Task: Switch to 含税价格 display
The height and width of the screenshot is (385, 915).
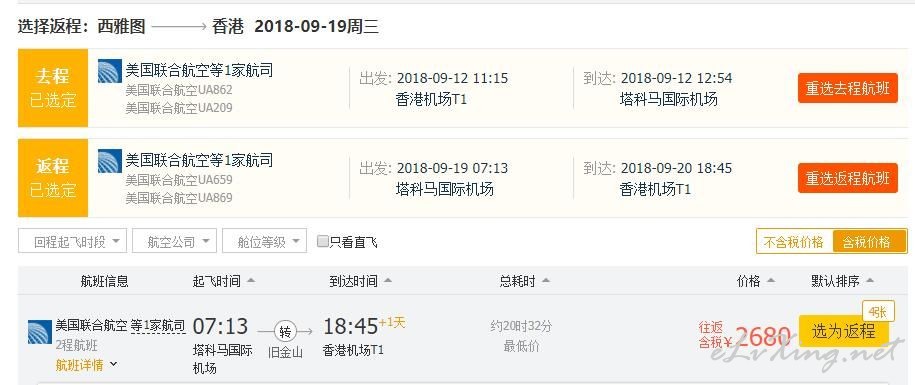Action: pyautogui.click(x=869, y=242)
